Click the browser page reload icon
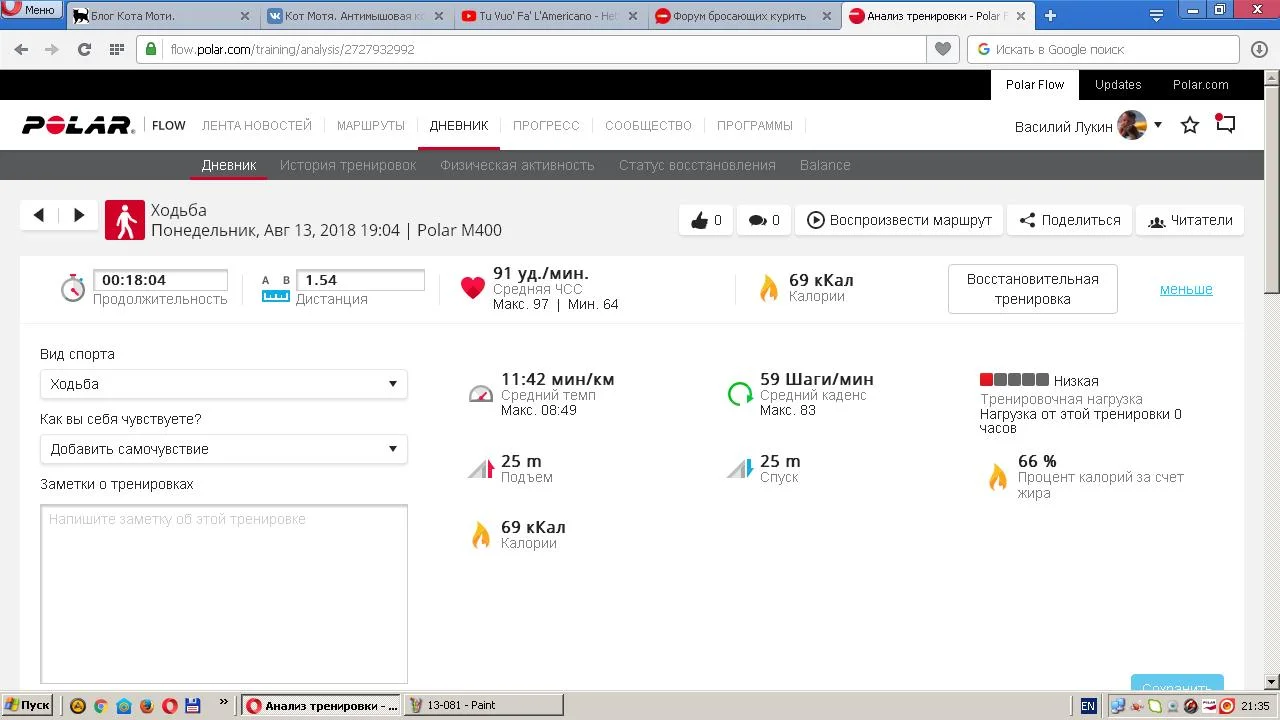This screenshot has width=1280, height=720. pos(84,49)
